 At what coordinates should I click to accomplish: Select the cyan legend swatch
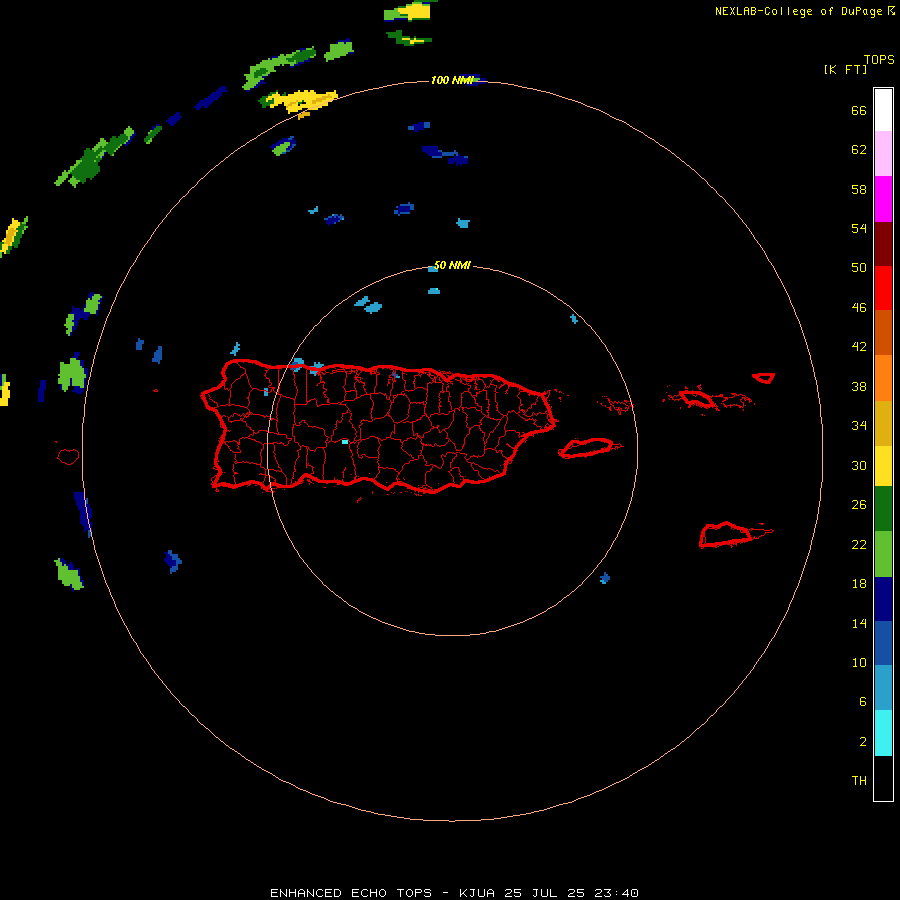(x=883, y=733)
